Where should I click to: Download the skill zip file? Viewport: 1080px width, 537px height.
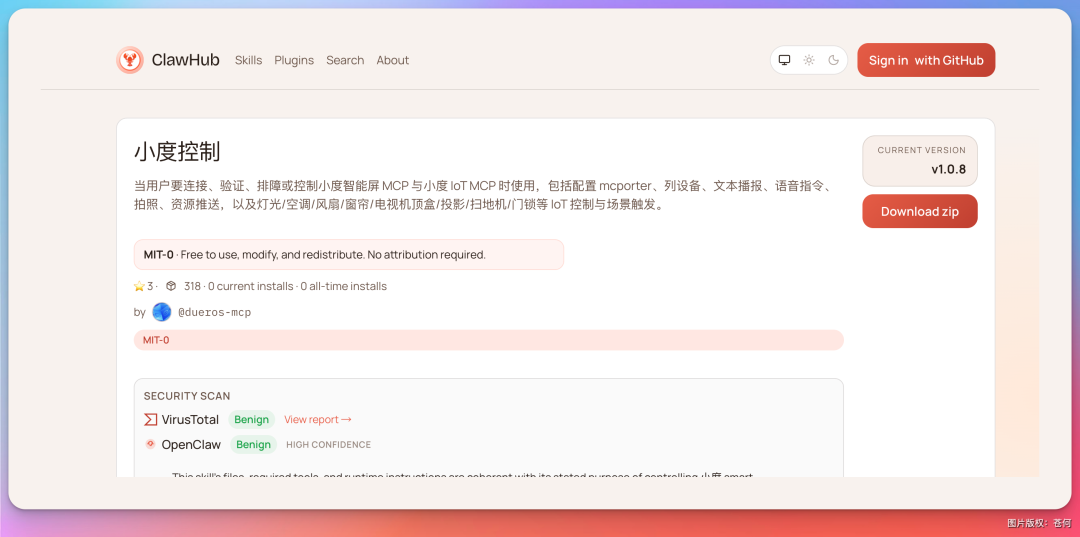click(x=920, y=211)
